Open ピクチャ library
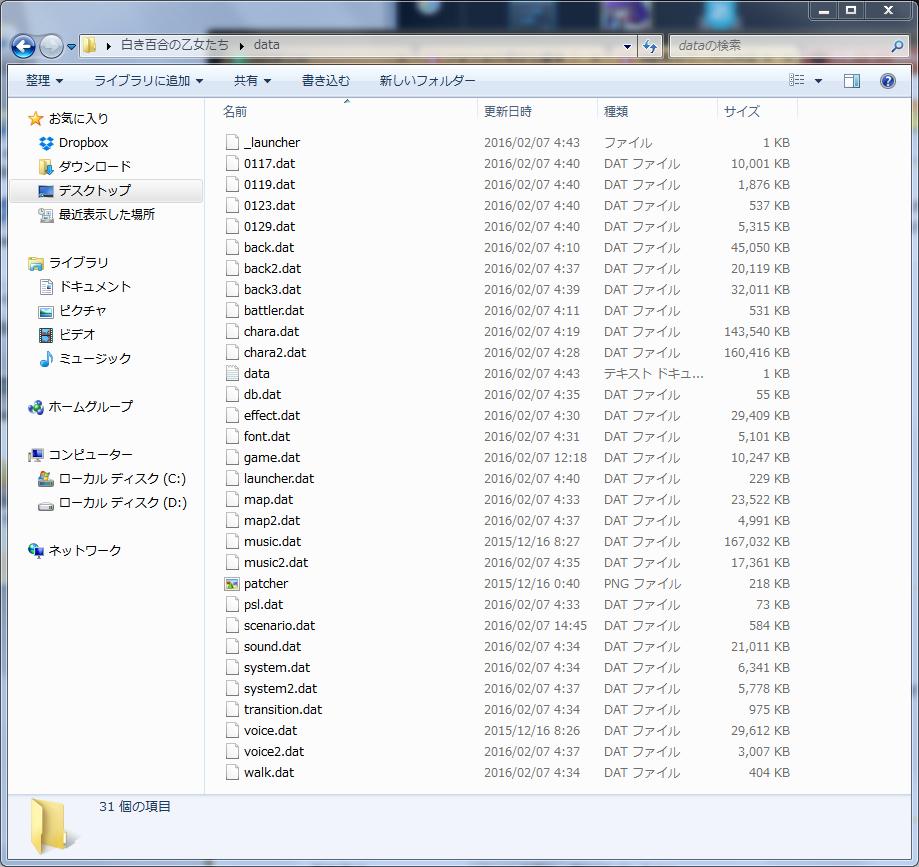This screenshot has height=867, width=919. (x=73, y=311)
